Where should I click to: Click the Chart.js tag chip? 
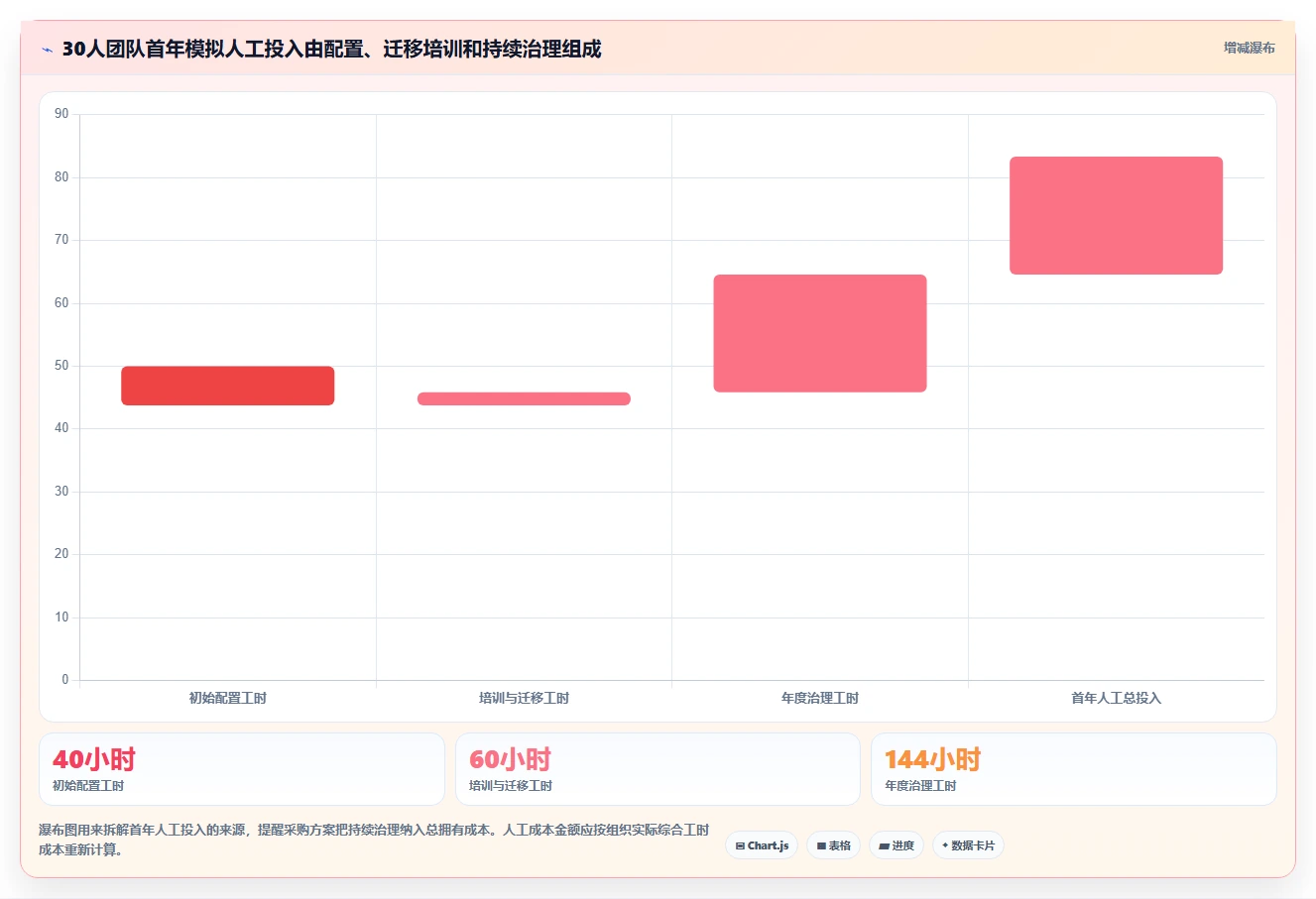click(762, 845)
